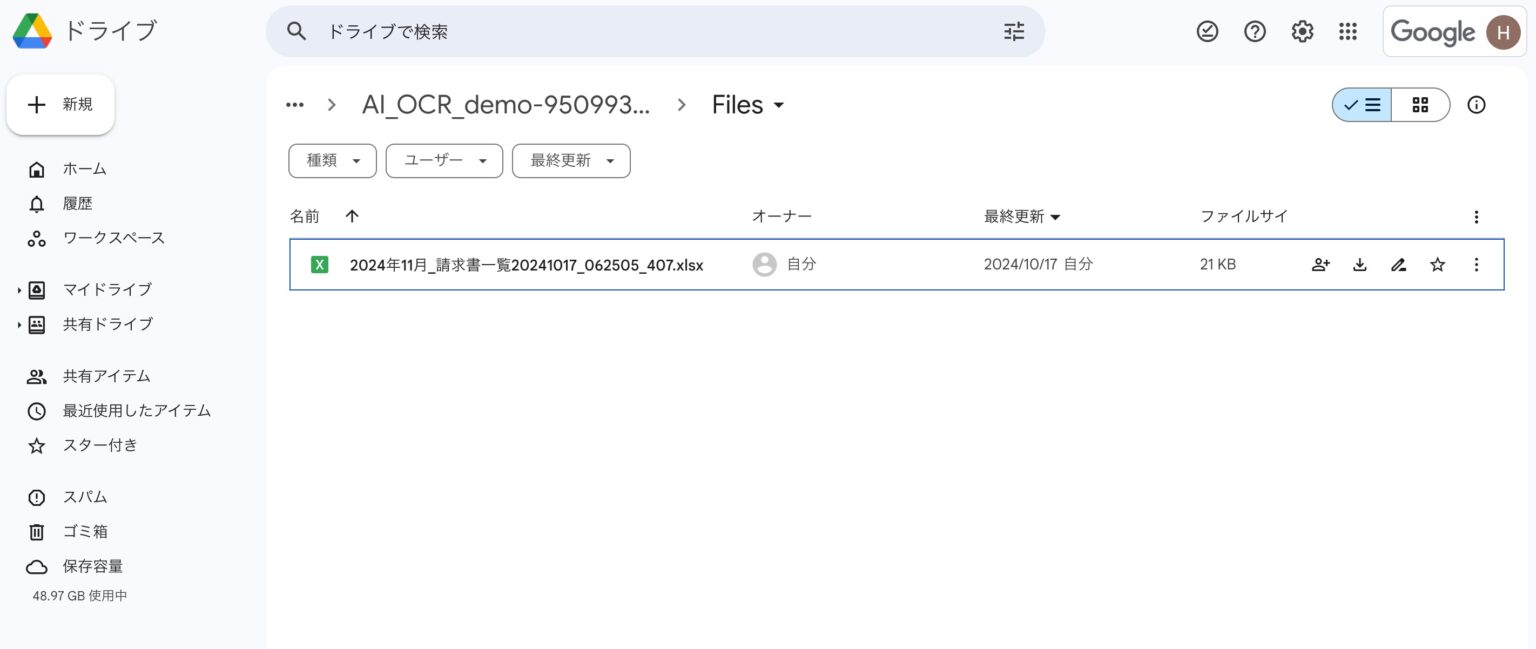Open the Google apps grid
The height and width of the screenshot is (649, 1536).
[x=1347, y=31]
